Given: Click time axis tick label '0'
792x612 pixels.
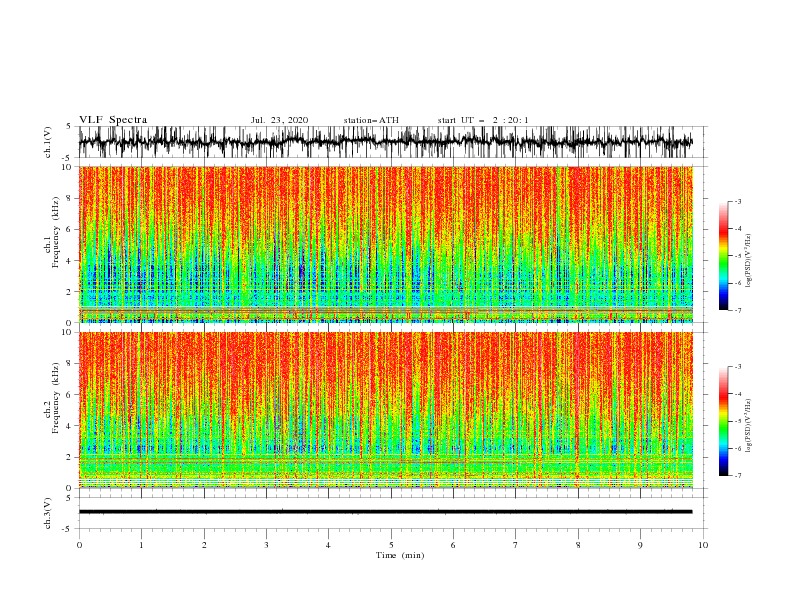Looking at the screenshot, I should click(x=79, y=545).
